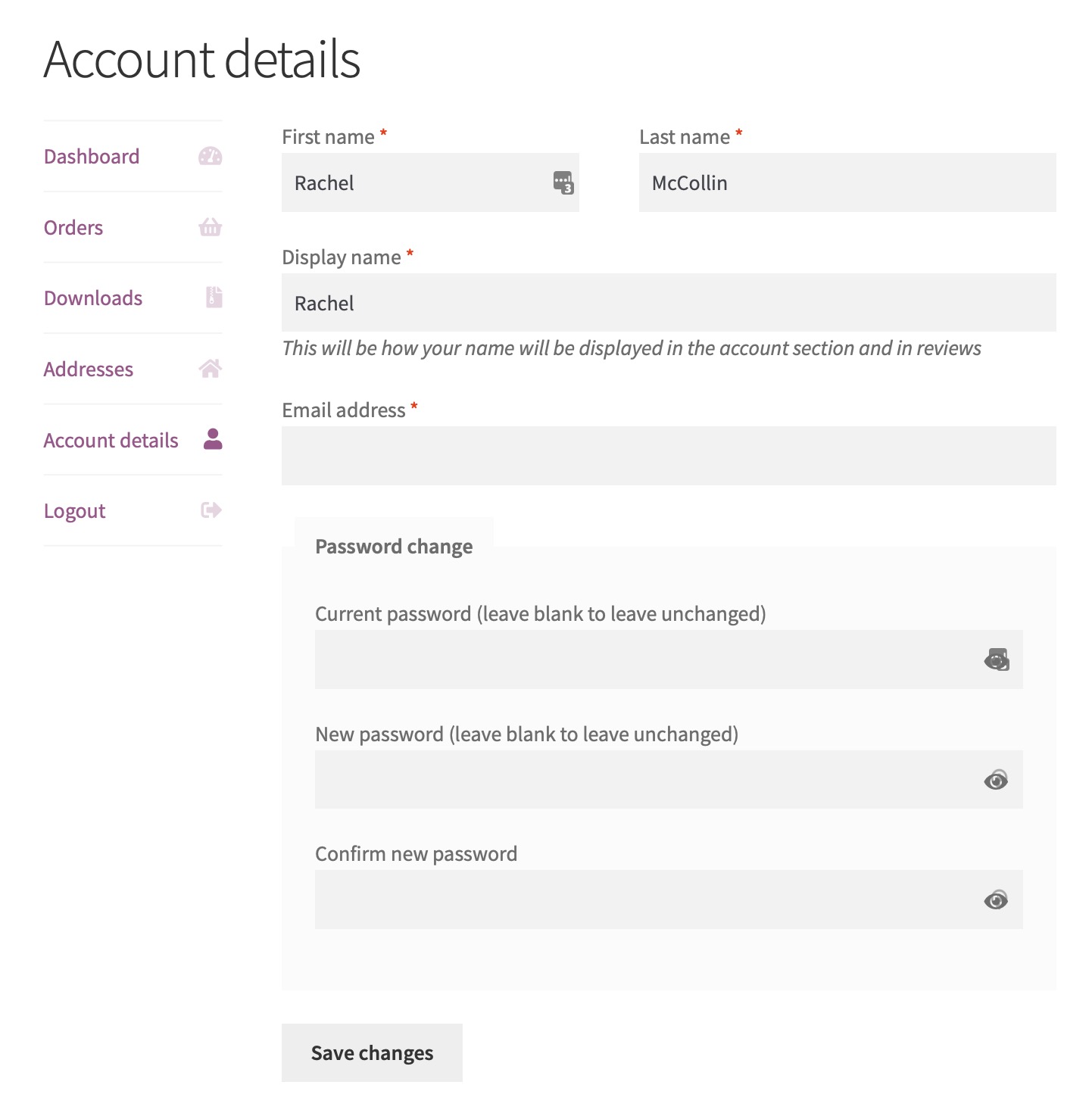Click the Confirm new password label

416,854
